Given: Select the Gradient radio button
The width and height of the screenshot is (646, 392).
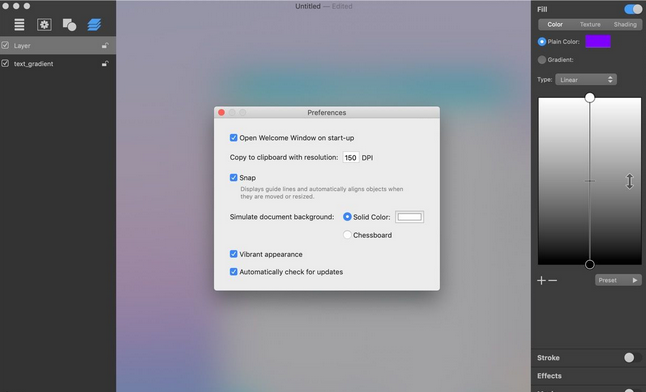Looking at the screenshot, I should pyautogui.click(x=542, y=60).
